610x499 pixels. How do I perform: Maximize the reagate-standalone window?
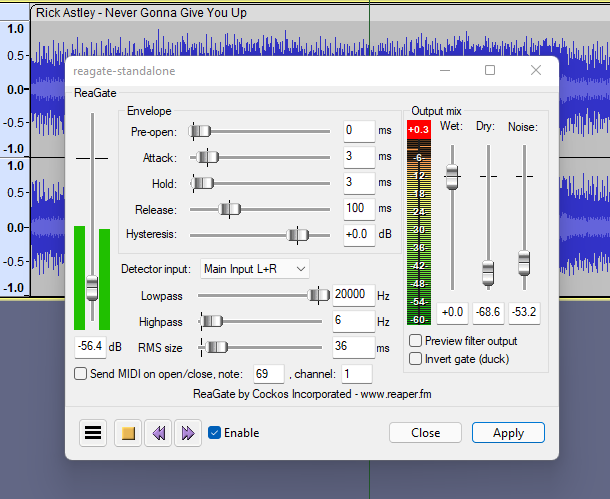(490, 70)
